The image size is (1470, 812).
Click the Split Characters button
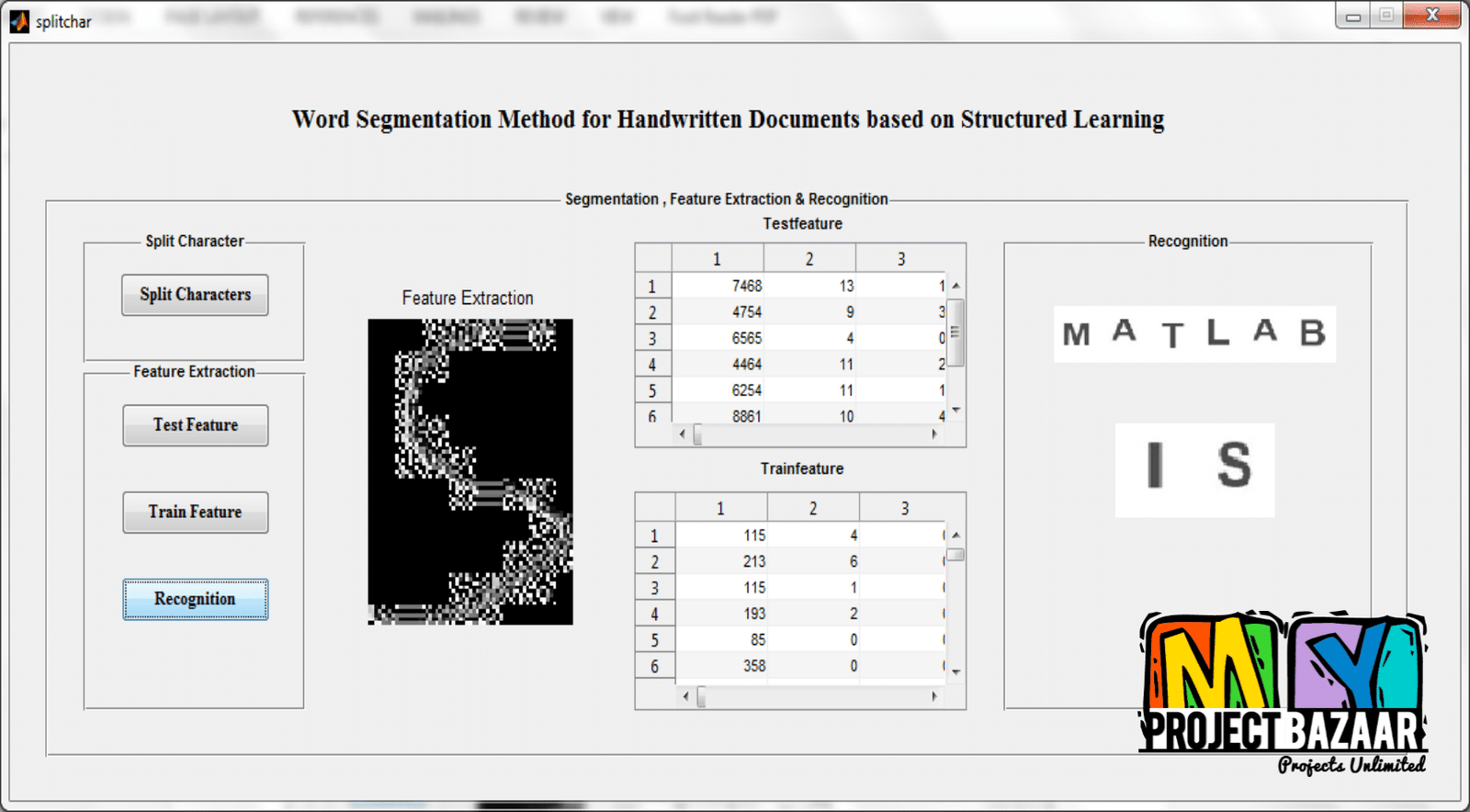point(195,295)
